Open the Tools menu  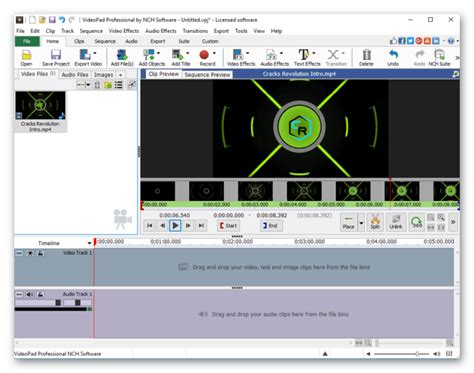(241, 31)
